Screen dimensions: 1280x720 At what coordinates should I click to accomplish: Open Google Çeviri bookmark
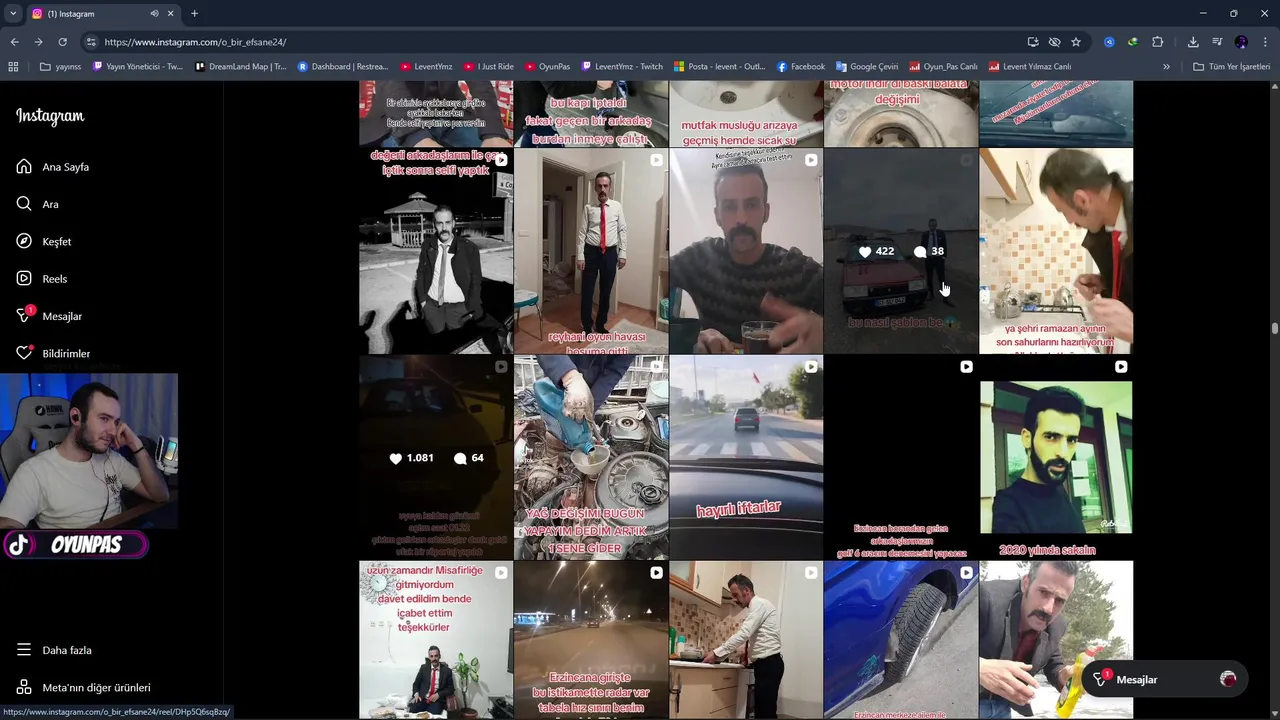coord(867,67)
